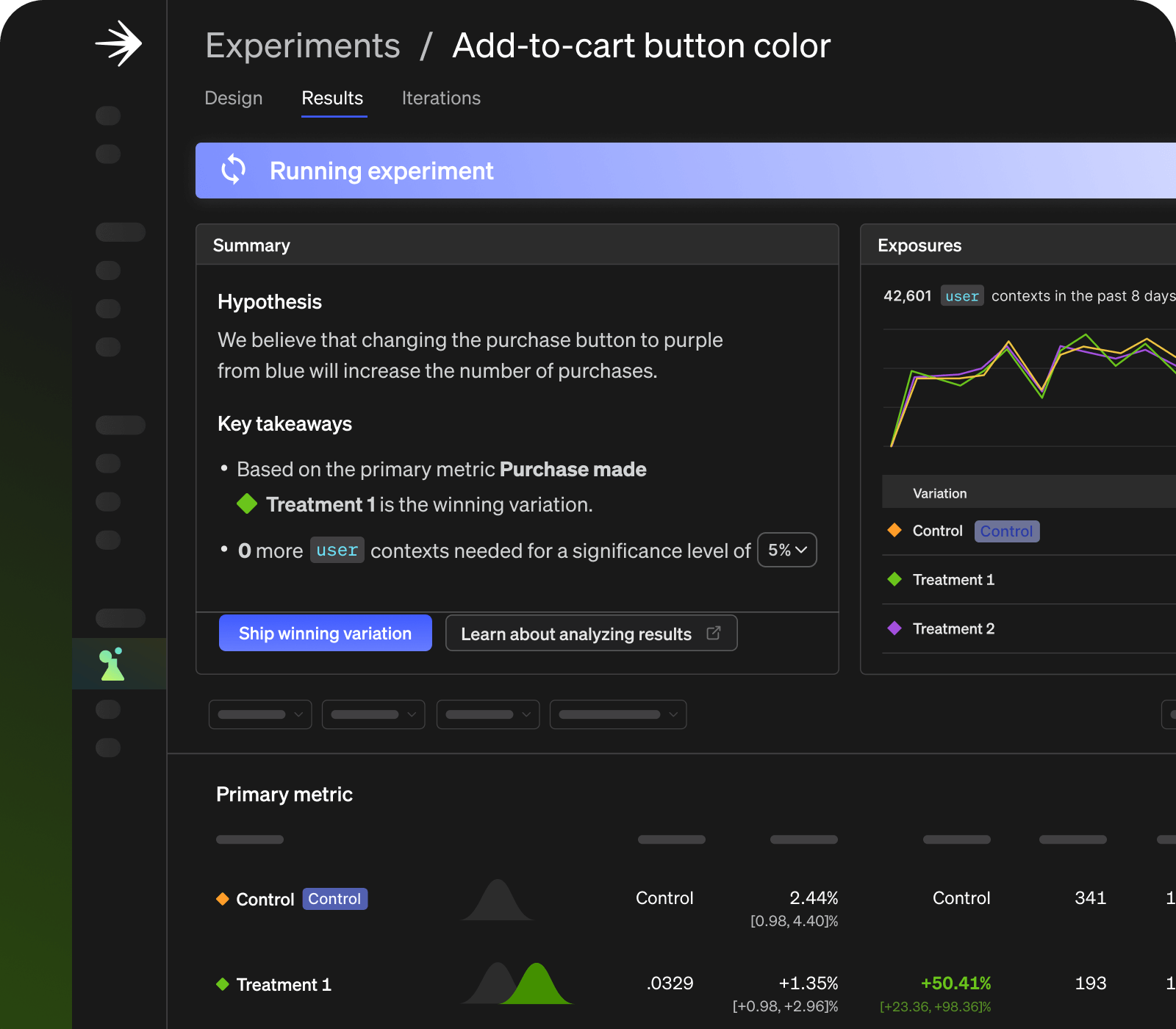The width and height of the screenshot is (1176, 1029).
Task: Click the user tag in key takeaways
Action: (x=337, y=550)
